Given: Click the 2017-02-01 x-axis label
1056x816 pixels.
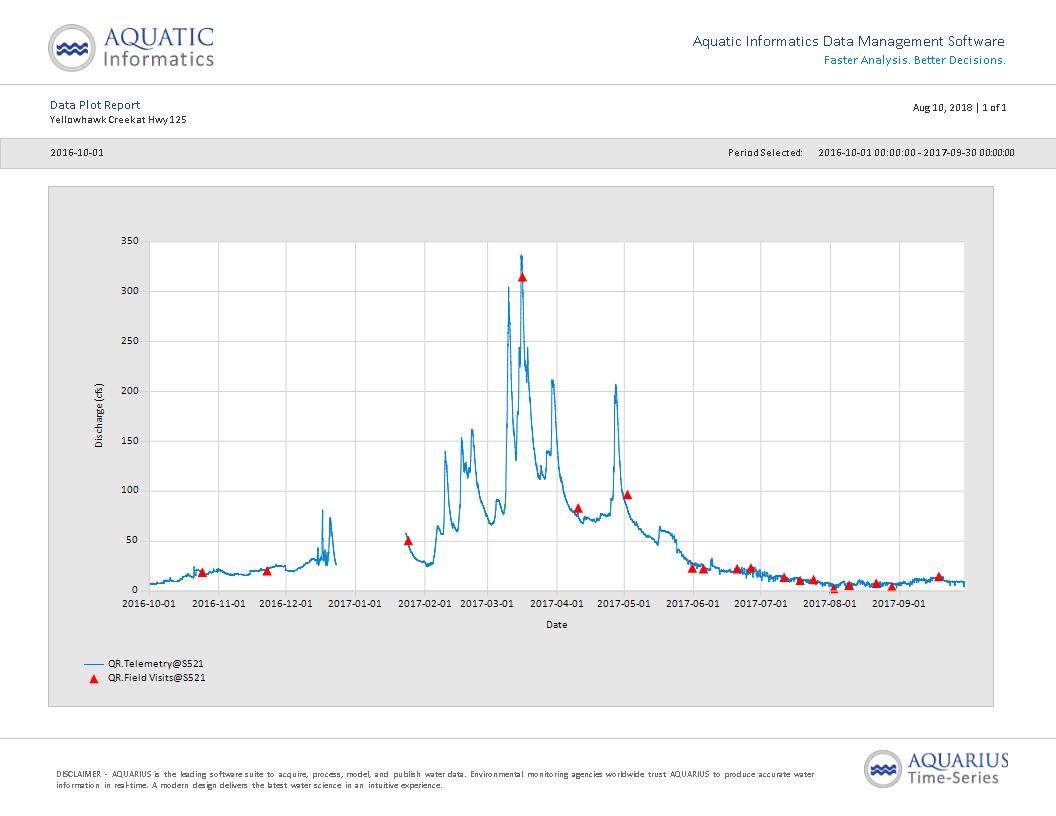Looking at the screenshot, I should coord(424,604).
